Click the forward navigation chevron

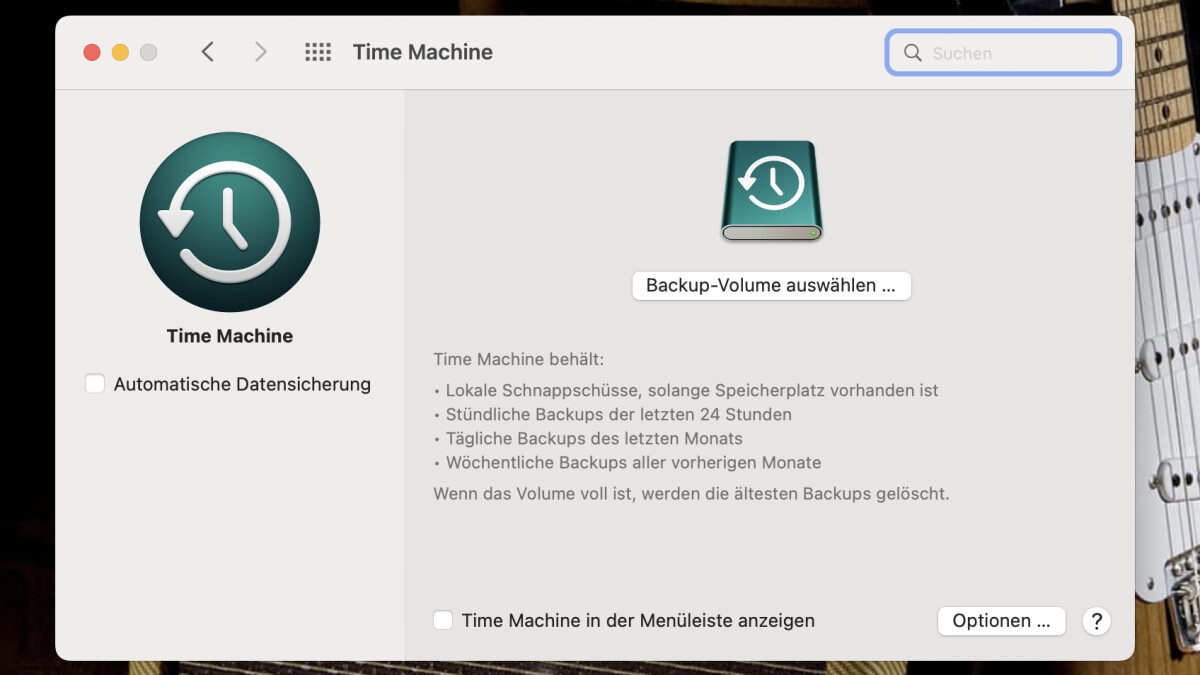260,52
